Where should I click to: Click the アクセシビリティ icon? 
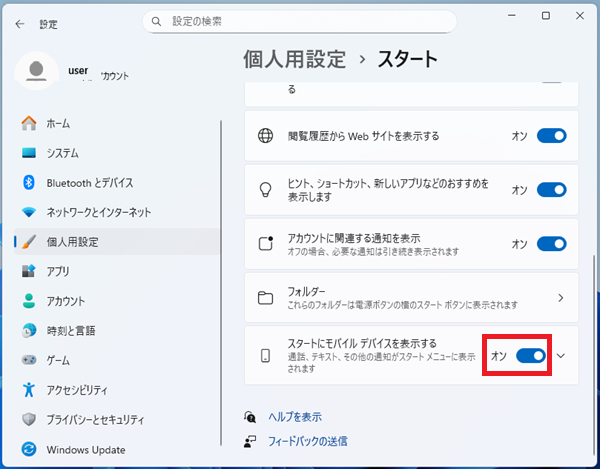pyautogui.click(x=28, y=390)
